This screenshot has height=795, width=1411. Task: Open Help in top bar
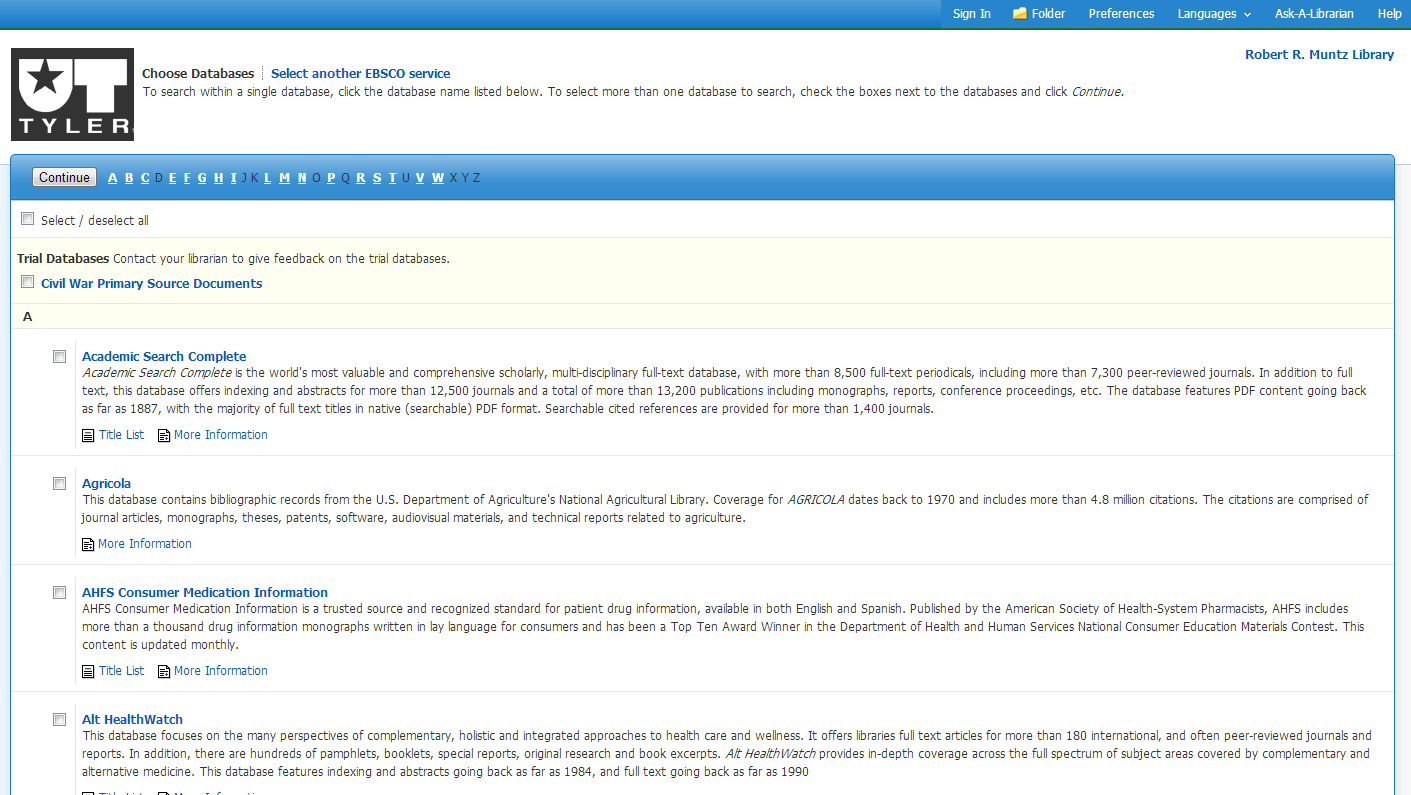coord(1389,14)
